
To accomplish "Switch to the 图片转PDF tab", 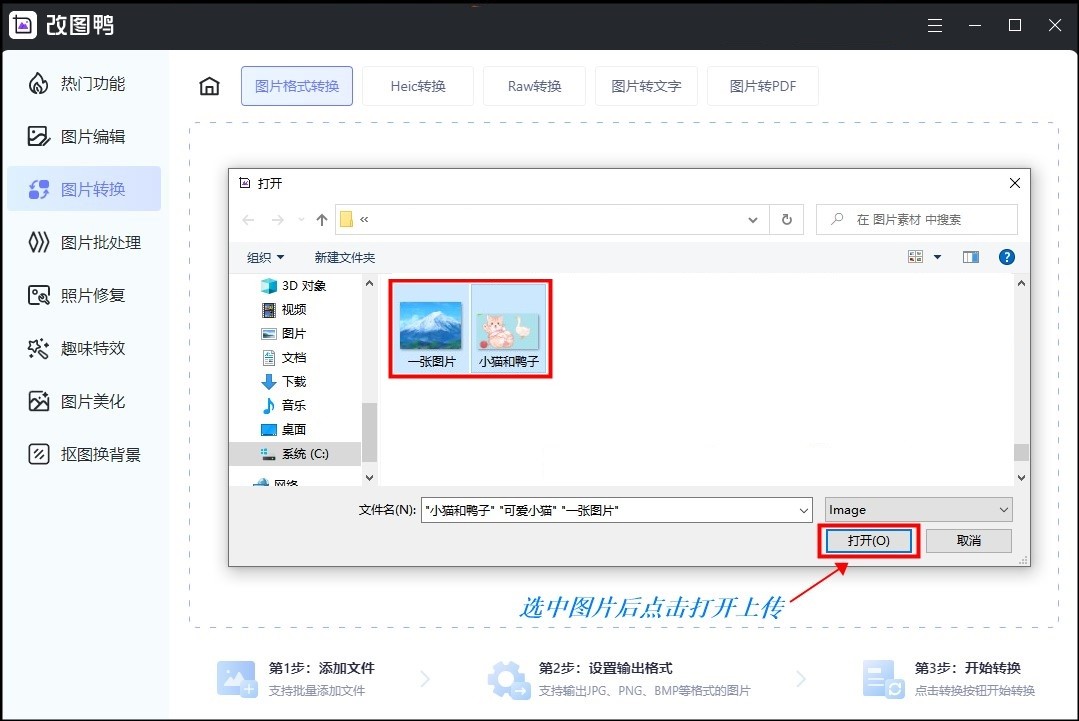I will pyautogui.click(x=763, y=86).
